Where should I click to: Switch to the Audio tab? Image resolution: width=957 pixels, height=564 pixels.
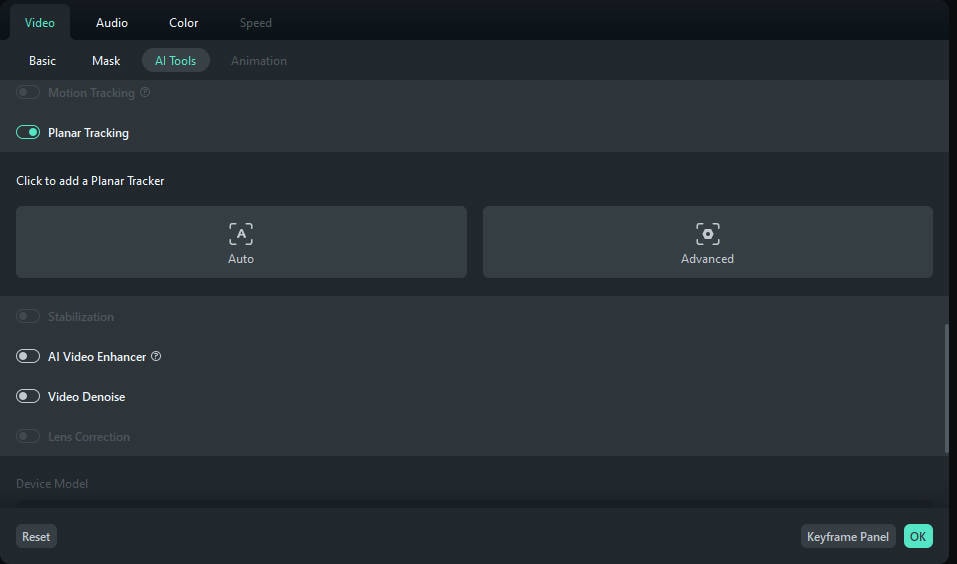tap(112, 23)
